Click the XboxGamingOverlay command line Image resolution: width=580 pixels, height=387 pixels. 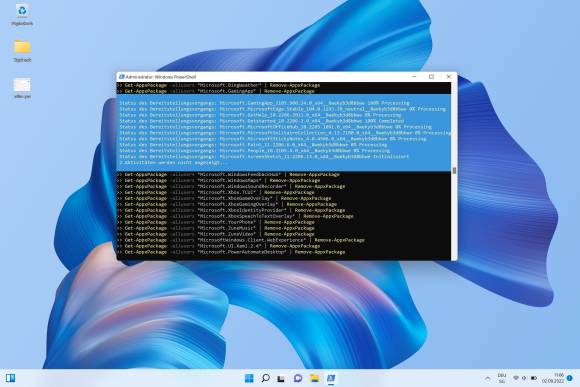(x=227, y=204)
